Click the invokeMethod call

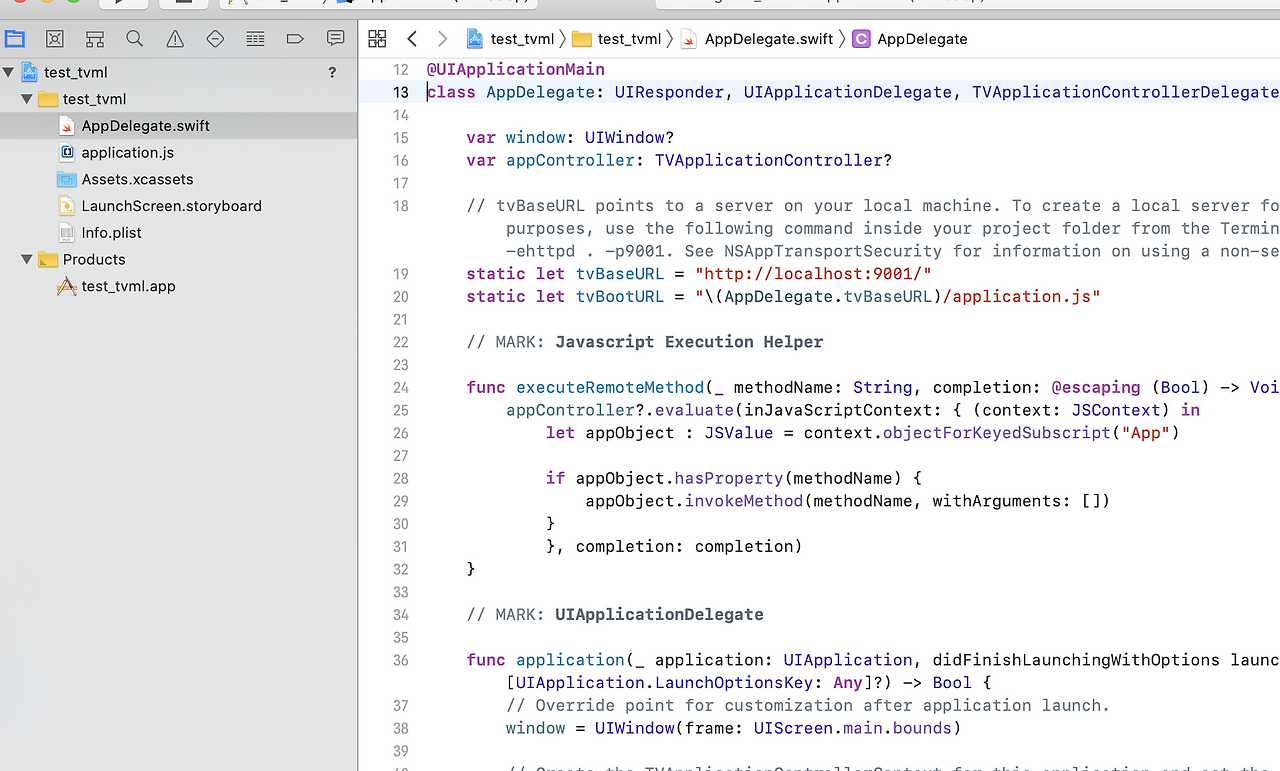744,501
